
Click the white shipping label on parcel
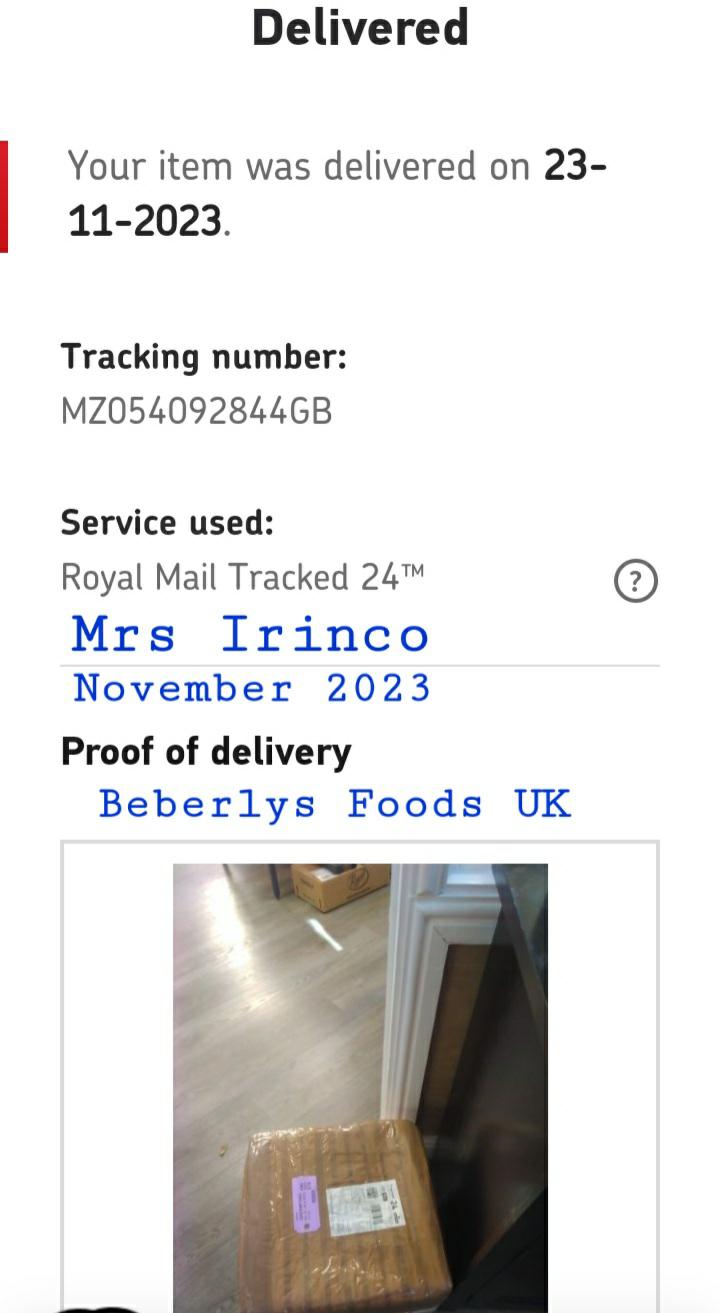point(372,1206)
